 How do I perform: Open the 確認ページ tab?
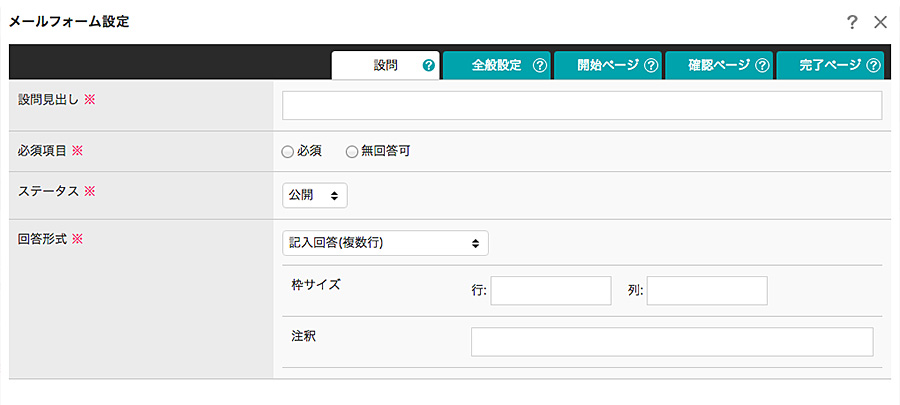pyautogui.click(x=719, y=65)
